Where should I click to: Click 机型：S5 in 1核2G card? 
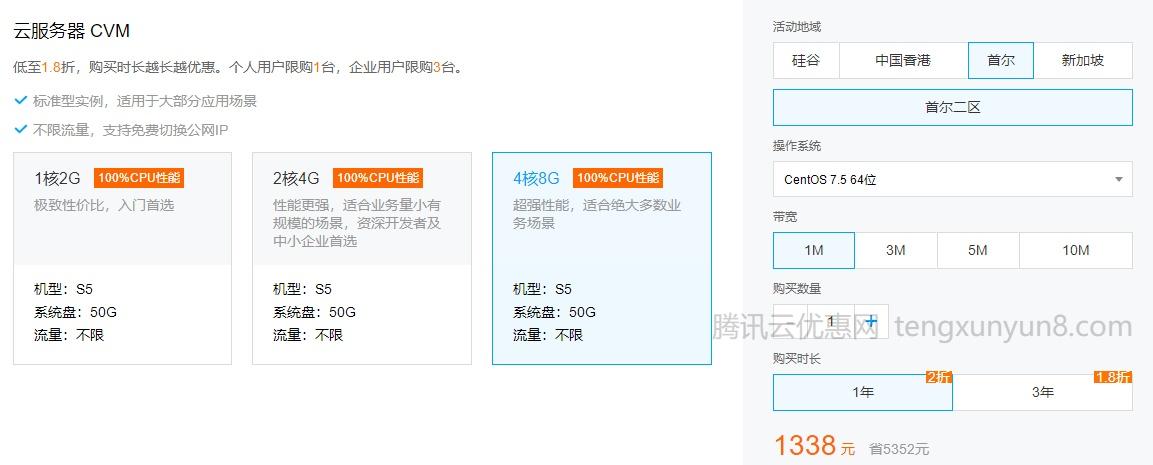(63, 289)
